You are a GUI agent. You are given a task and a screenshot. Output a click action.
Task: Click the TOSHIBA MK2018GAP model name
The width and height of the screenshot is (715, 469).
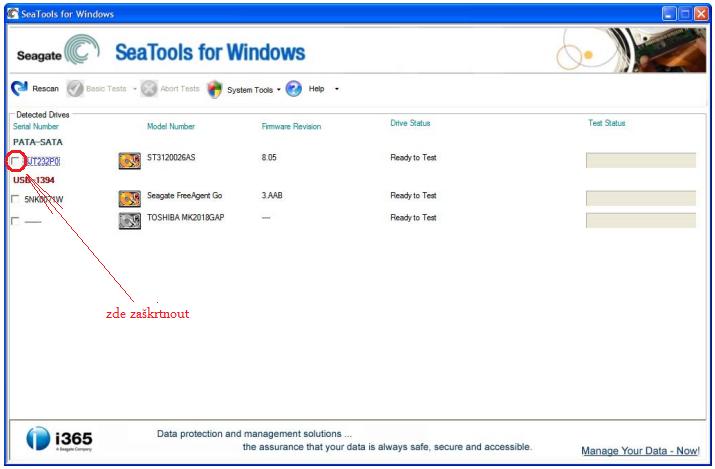click(x=186, y=217)
